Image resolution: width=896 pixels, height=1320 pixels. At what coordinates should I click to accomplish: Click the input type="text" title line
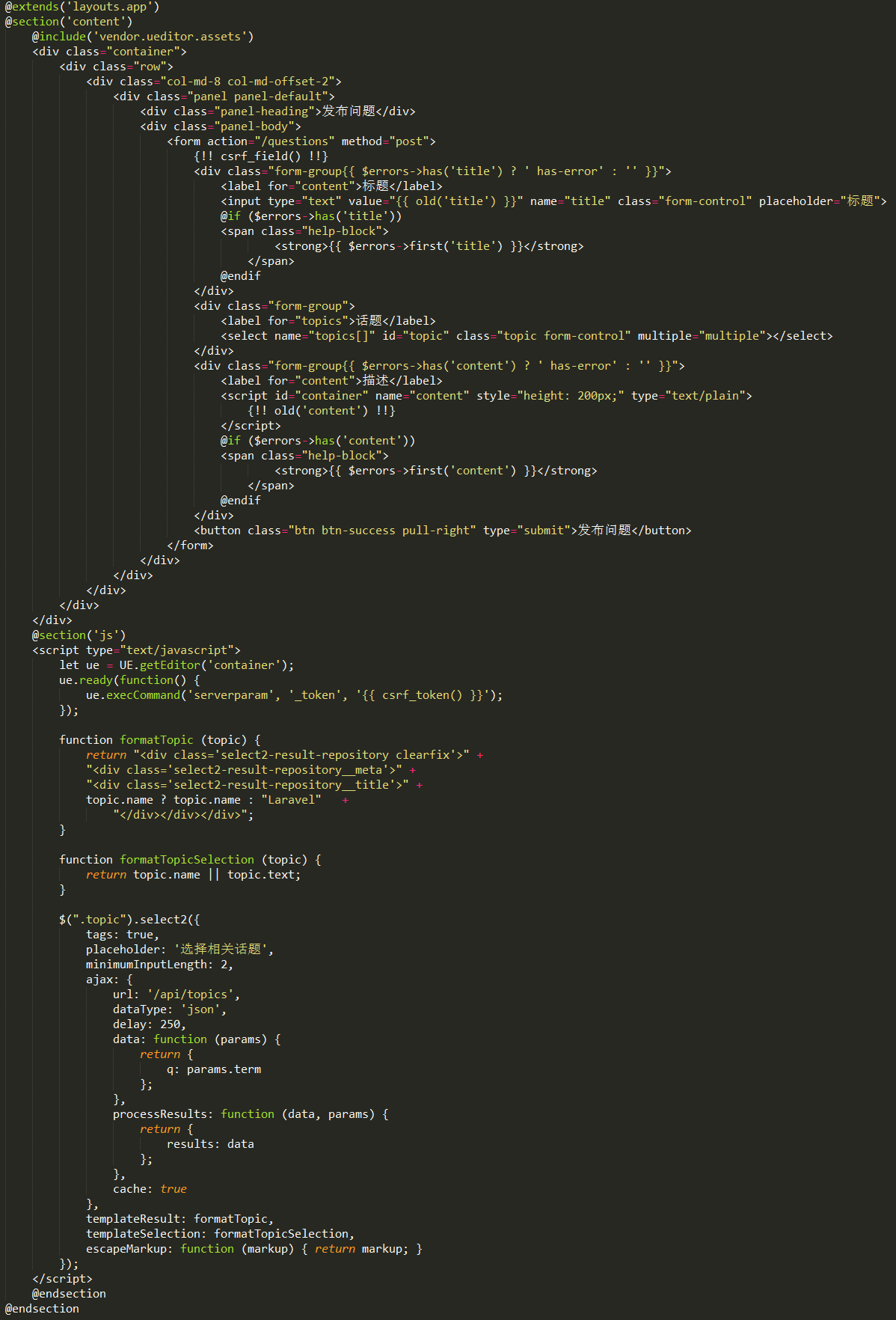pyautogui.click(x=553, y=201)
